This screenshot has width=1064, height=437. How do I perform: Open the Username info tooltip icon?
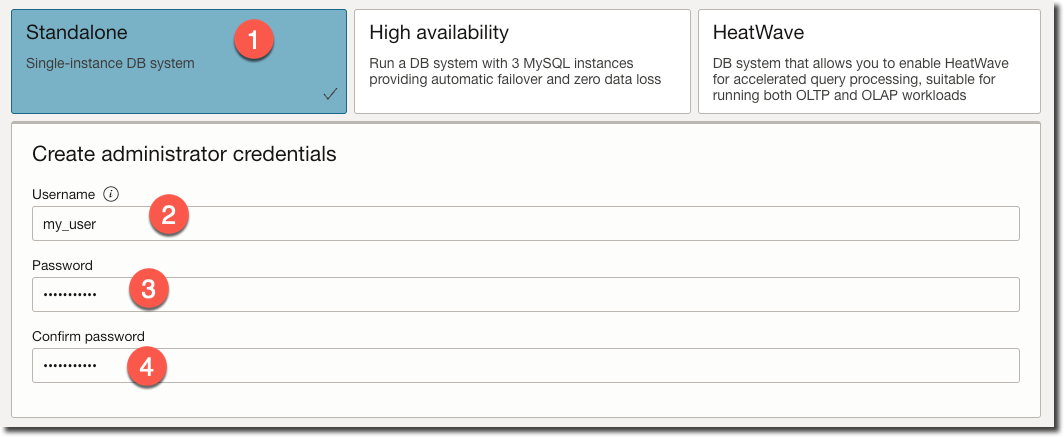(x=111, y=194)
